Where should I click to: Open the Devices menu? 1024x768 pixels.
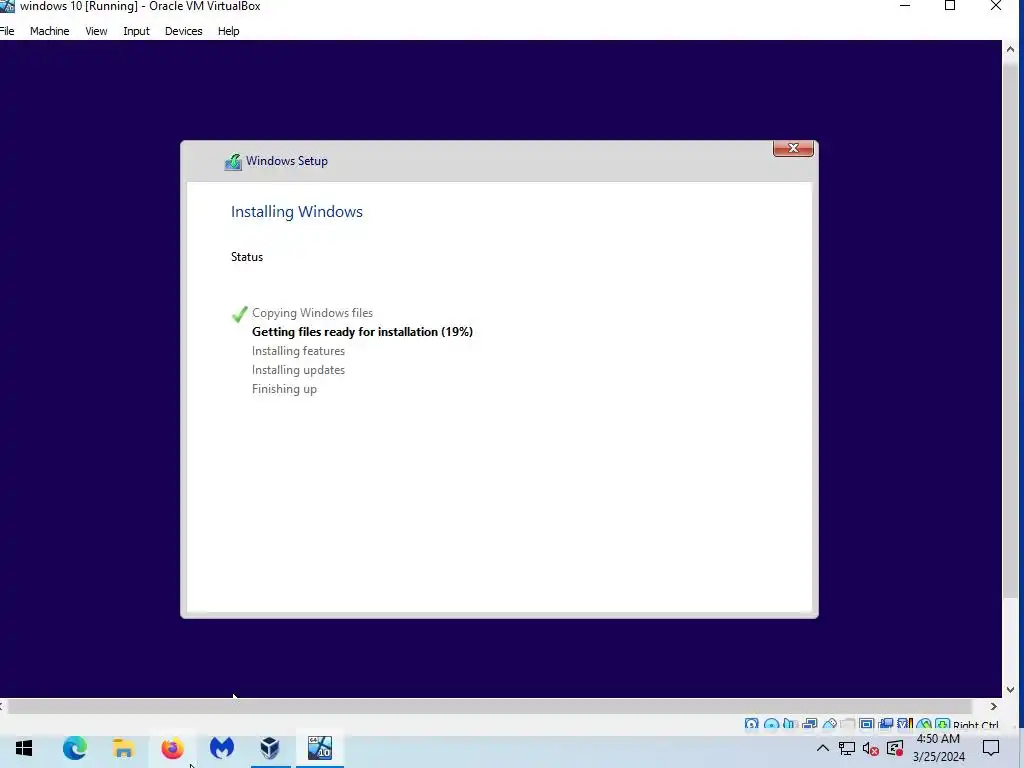tap(184, 31)
